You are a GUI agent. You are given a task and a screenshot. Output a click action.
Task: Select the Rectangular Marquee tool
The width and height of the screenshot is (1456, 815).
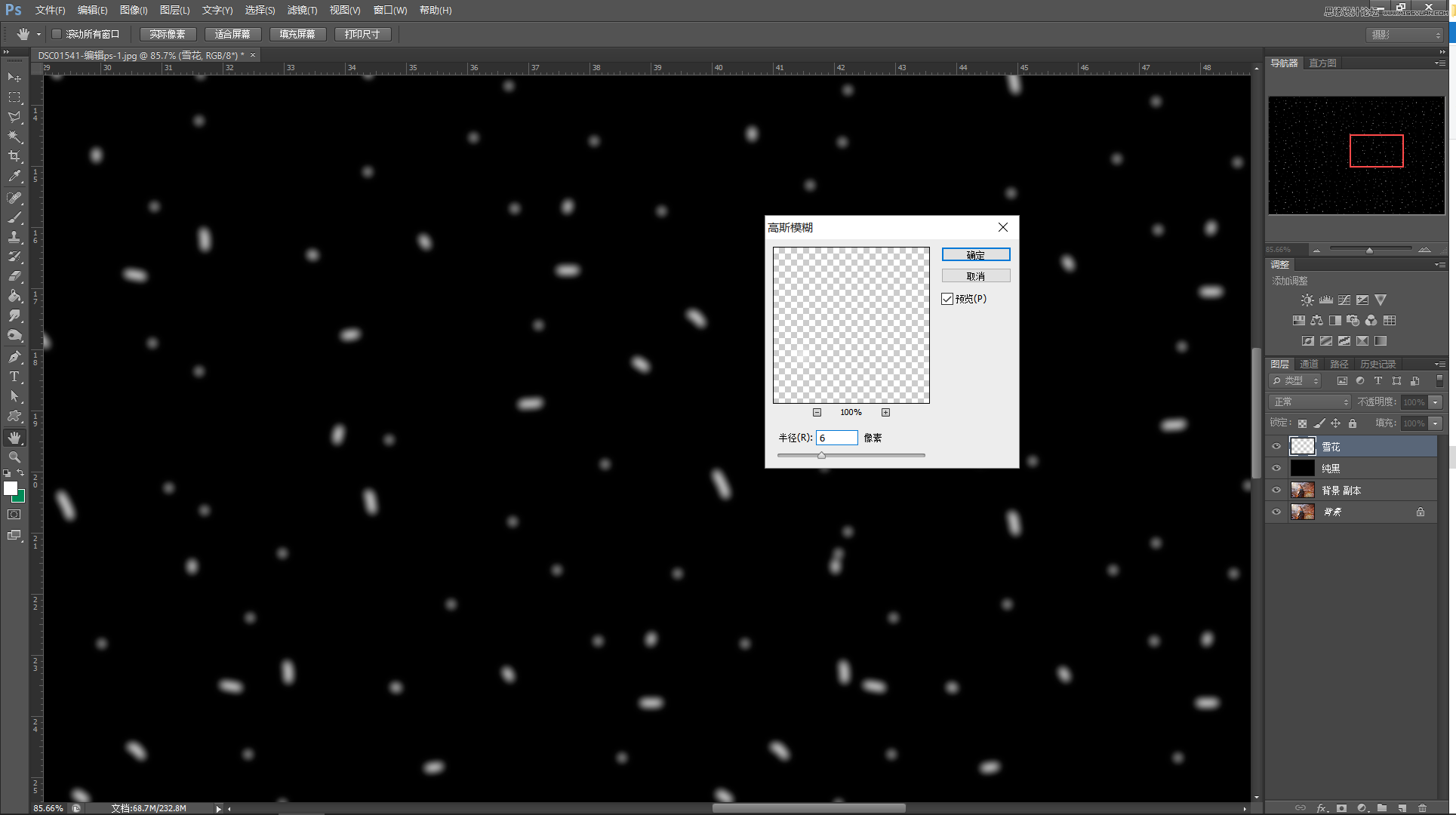coord(14,97)
